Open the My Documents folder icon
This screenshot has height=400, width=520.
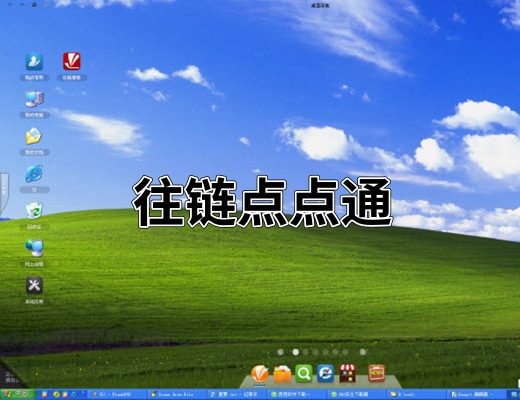34,136
